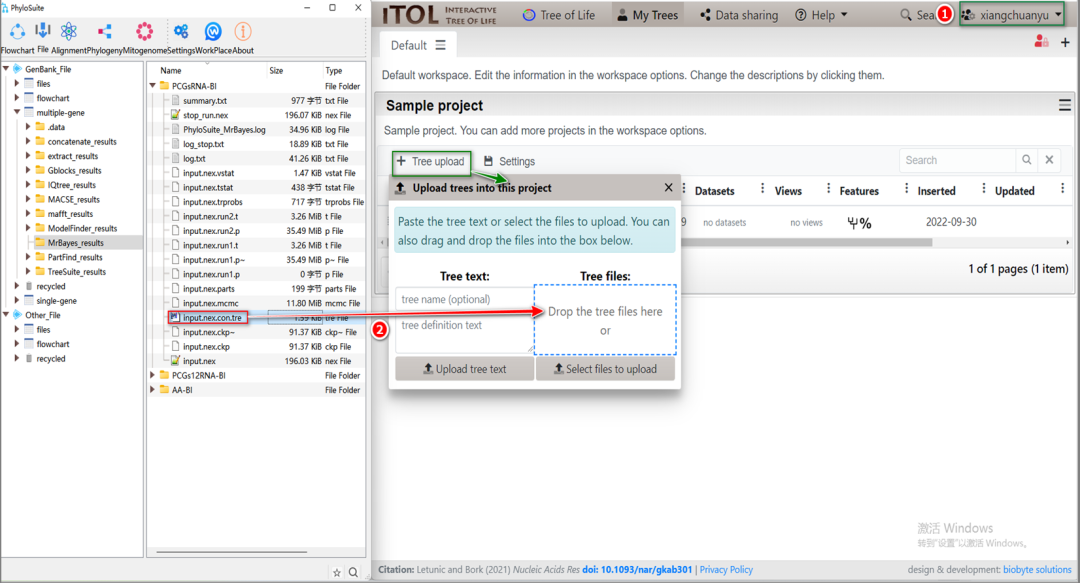This screenshot has width=1080, height=583.
Task: Click the tree files drop zone
Action: pos(605,320)
